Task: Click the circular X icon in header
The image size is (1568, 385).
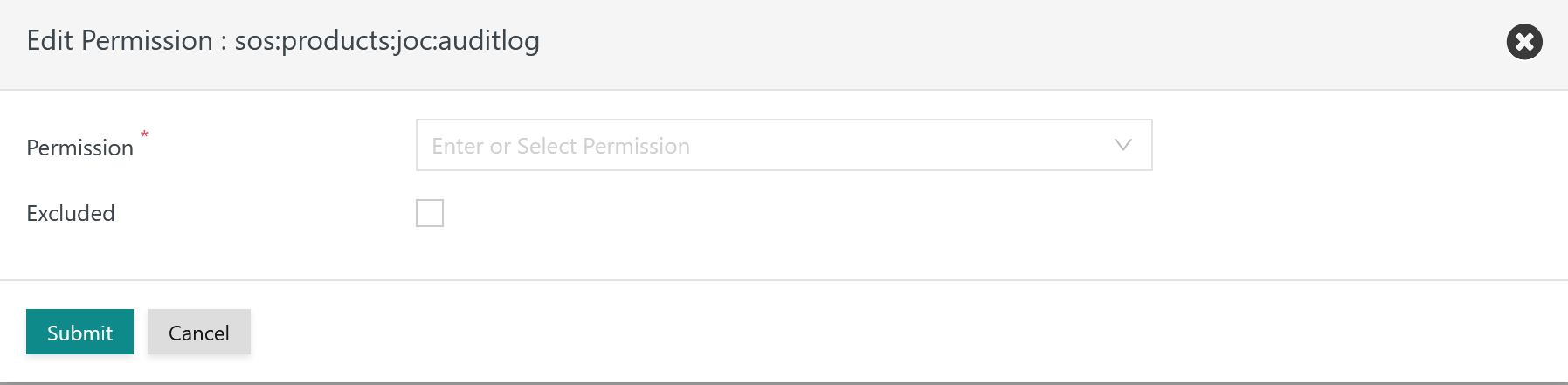Action: (x=1524, y=42)
